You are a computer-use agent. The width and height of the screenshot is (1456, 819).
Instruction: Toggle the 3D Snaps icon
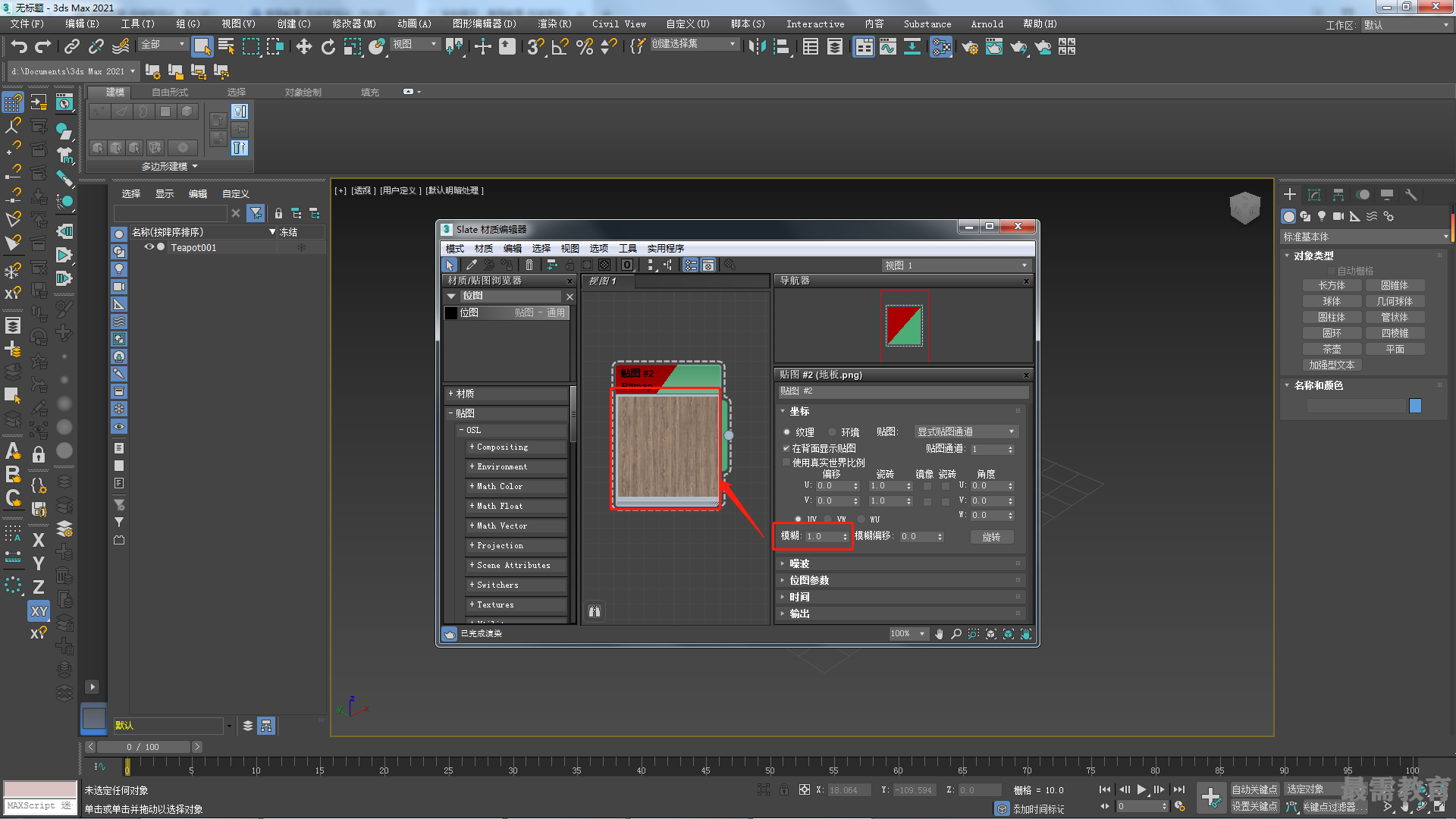point(536,47)
